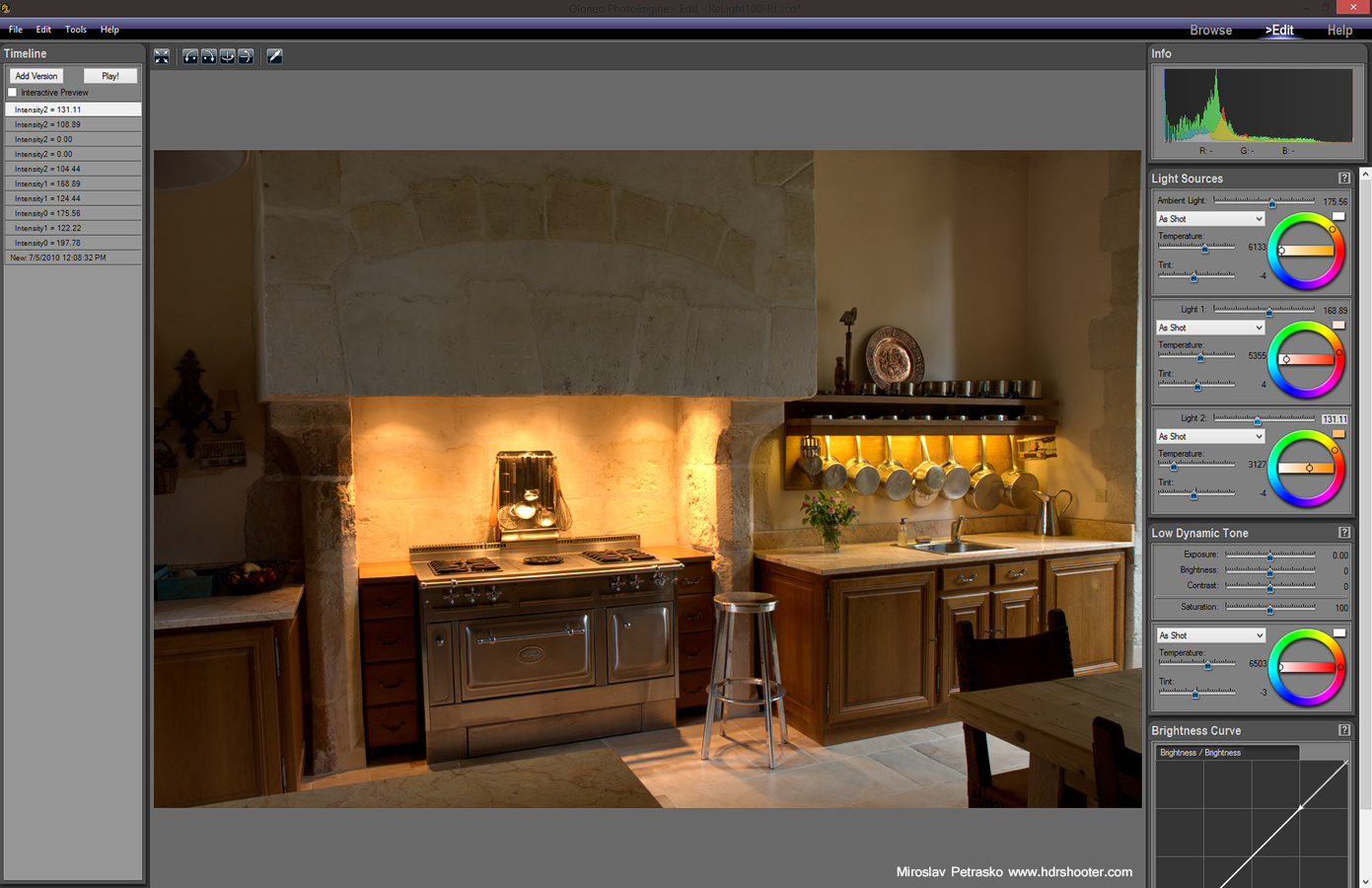Open help for Brightness Curve panel
The image size is (1372, 888).
click(x=1344, y=730)
